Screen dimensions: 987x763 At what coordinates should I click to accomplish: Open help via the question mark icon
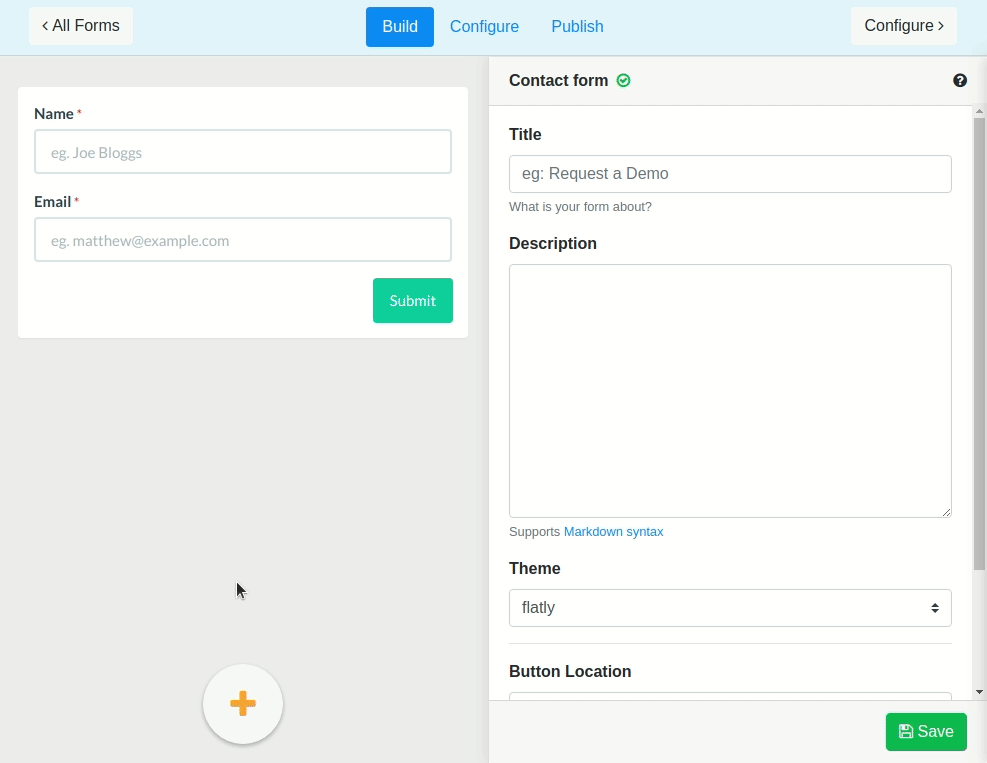[960, 80]
